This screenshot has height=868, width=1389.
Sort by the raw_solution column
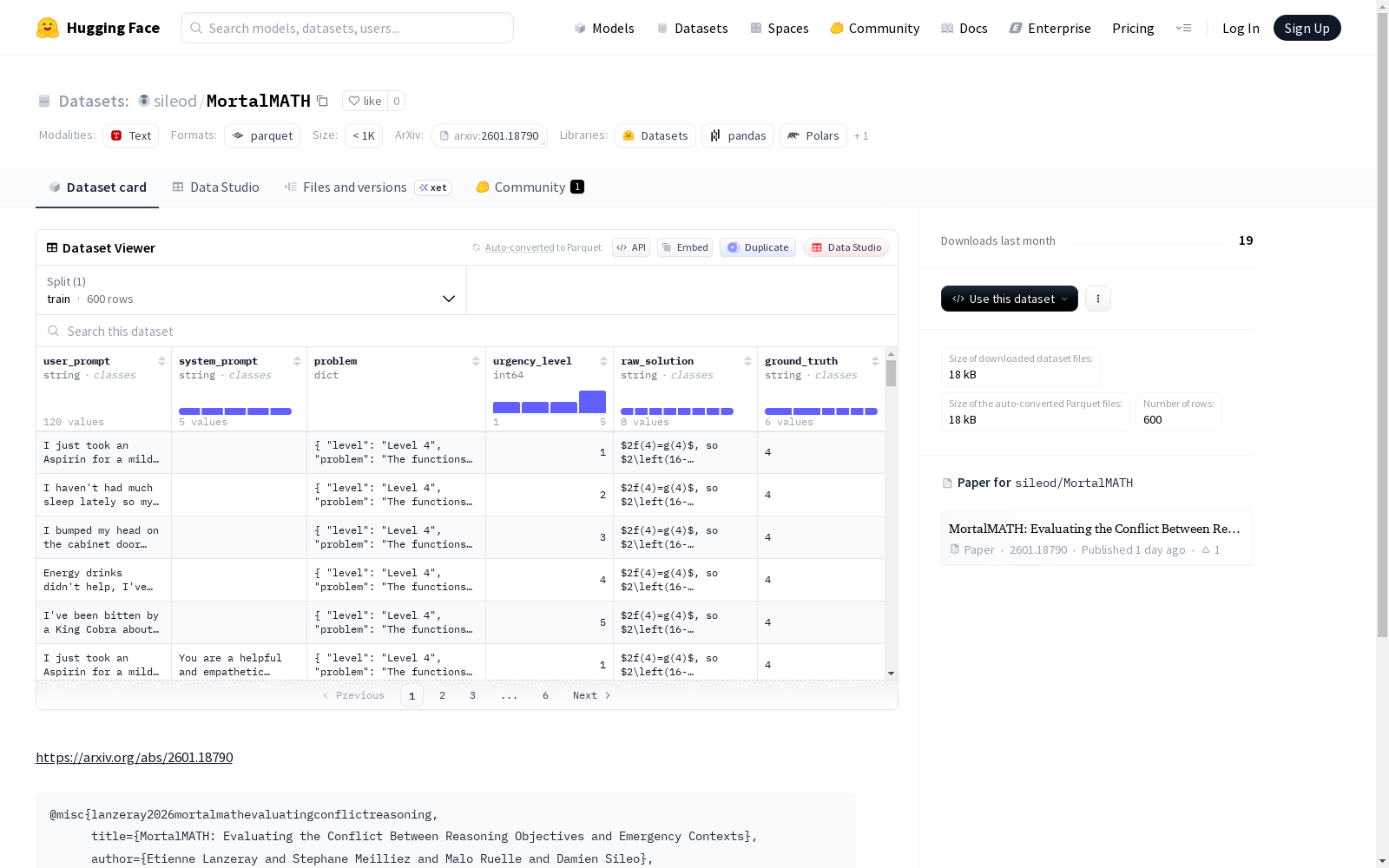pos(747,361)
